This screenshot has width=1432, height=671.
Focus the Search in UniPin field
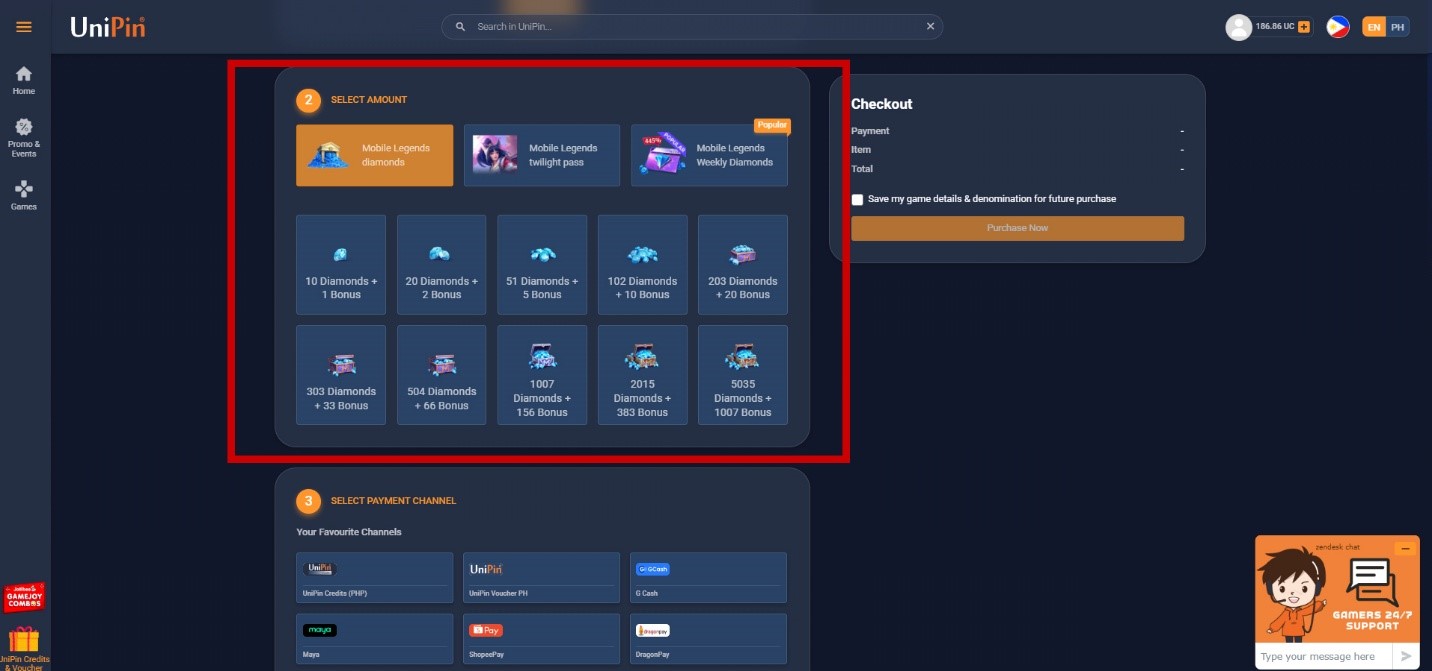[x=692, y=27]
